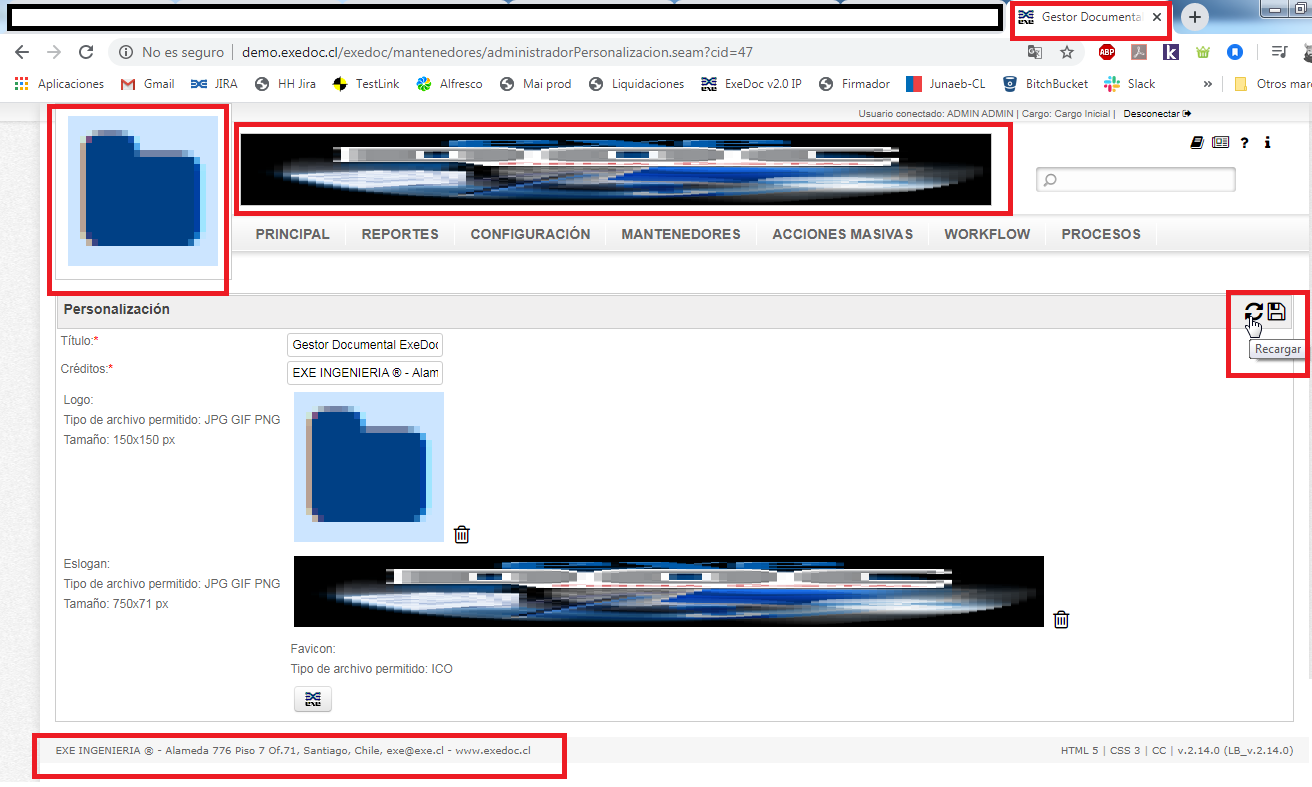Click the browser forward arrow

click(54, 52)
